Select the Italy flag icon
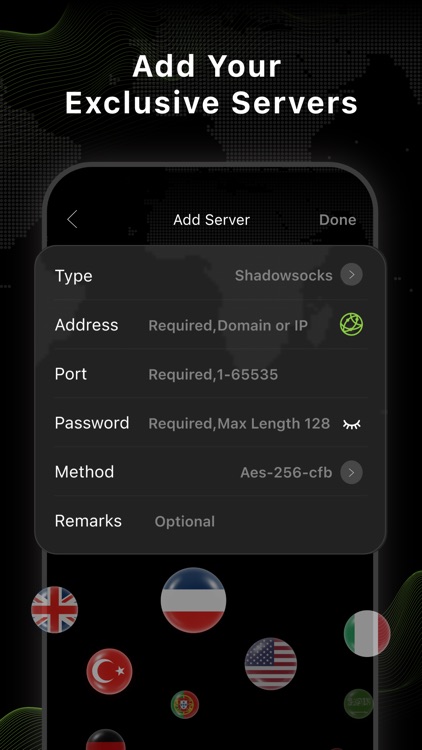 coord(367,633)
